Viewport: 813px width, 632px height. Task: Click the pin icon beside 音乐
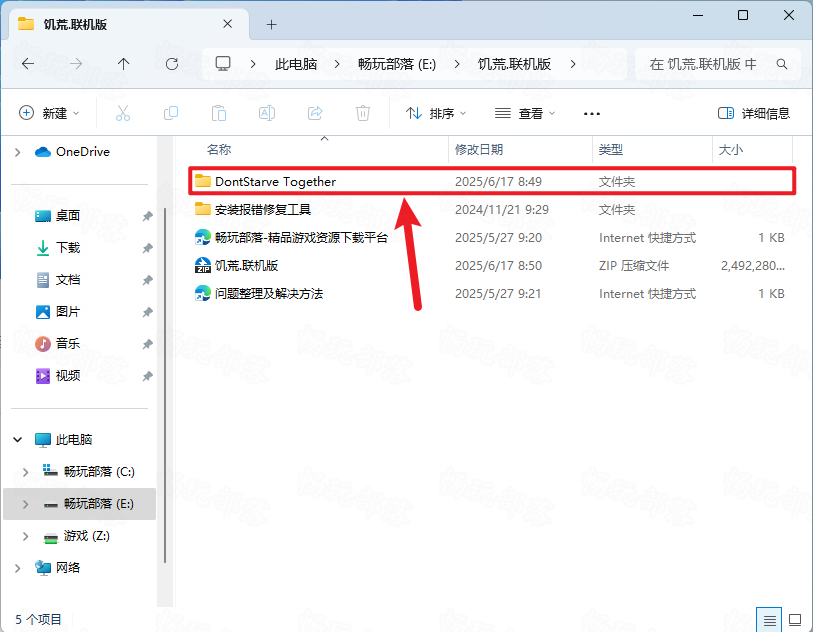tap(147, 344)
